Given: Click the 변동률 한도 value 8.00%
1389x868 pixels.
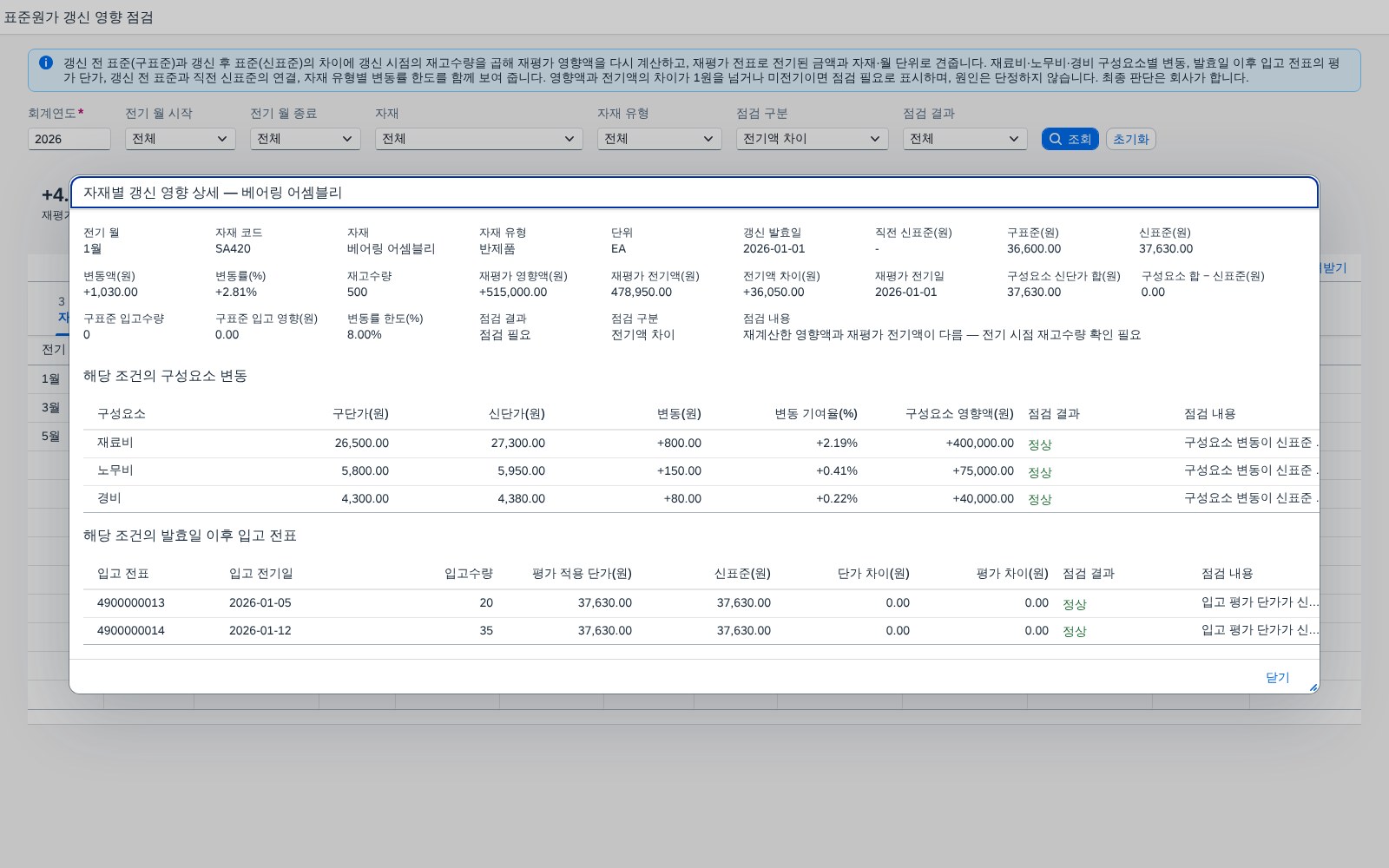Looking at the screenshot, I should [365, 334].
